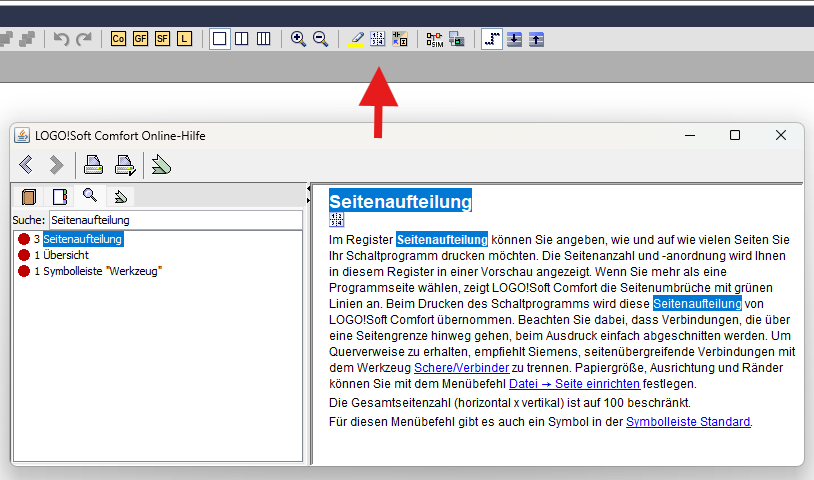Expand navigator with lower splitter arrow
This screenshot has width=814, height=480.
[x=308, y=200]
